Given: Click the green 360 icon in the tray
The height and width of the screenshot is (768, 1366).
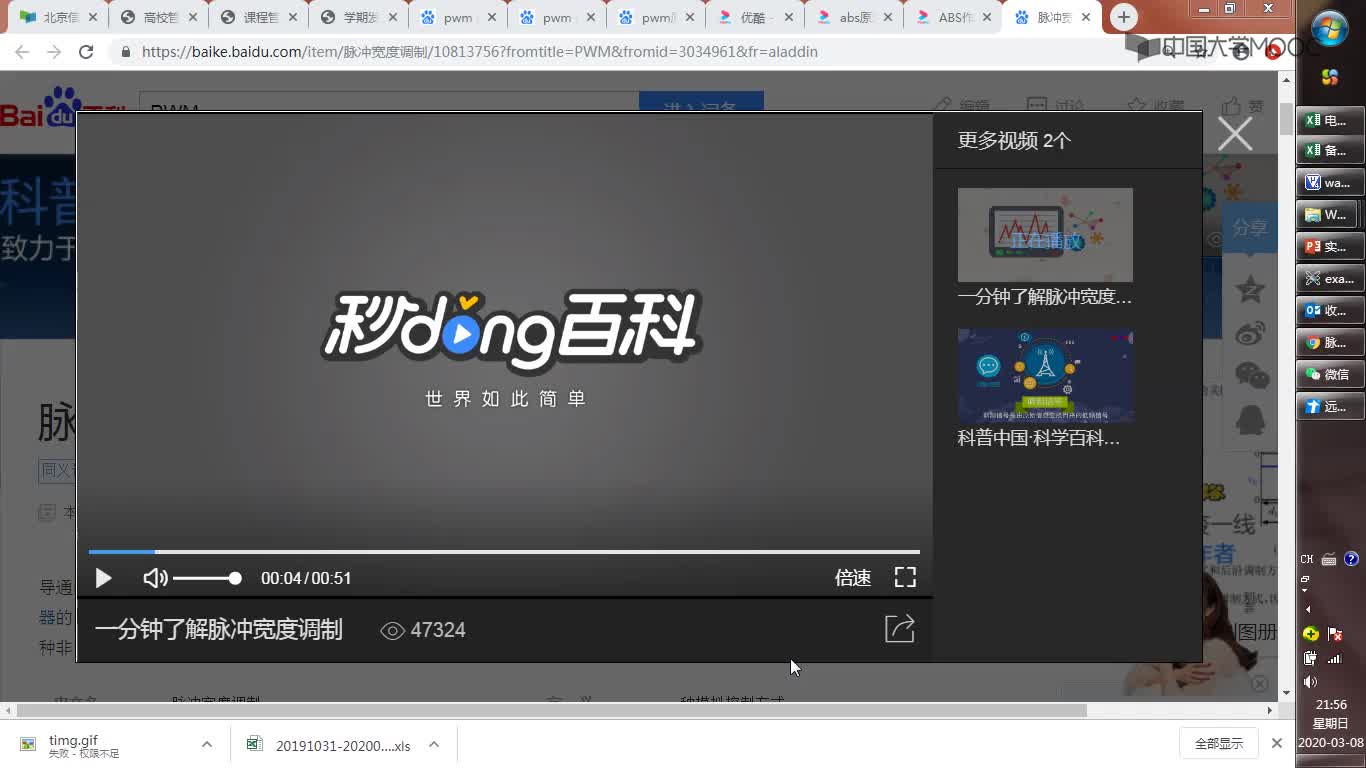Looking at the screenshot, I should 1311,634.
